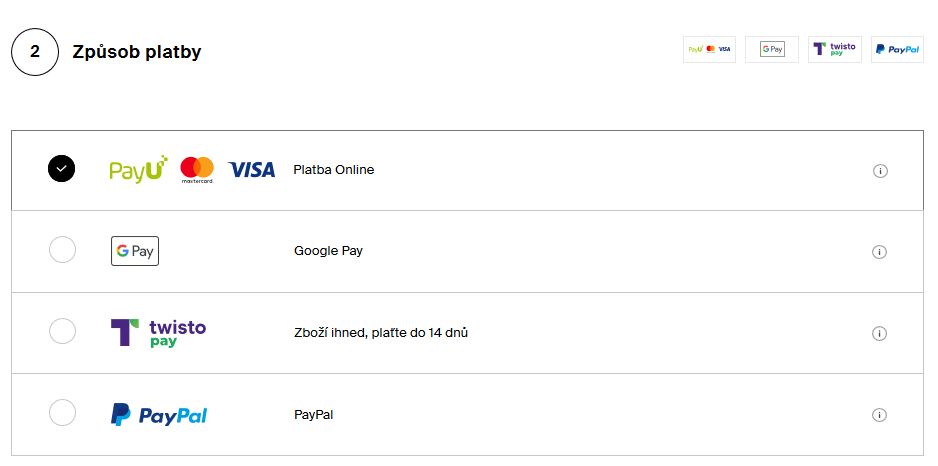The width and height of the screenshot is (938, 466).
Task: Show info for Twisto pay option
Action: [880, 333]
